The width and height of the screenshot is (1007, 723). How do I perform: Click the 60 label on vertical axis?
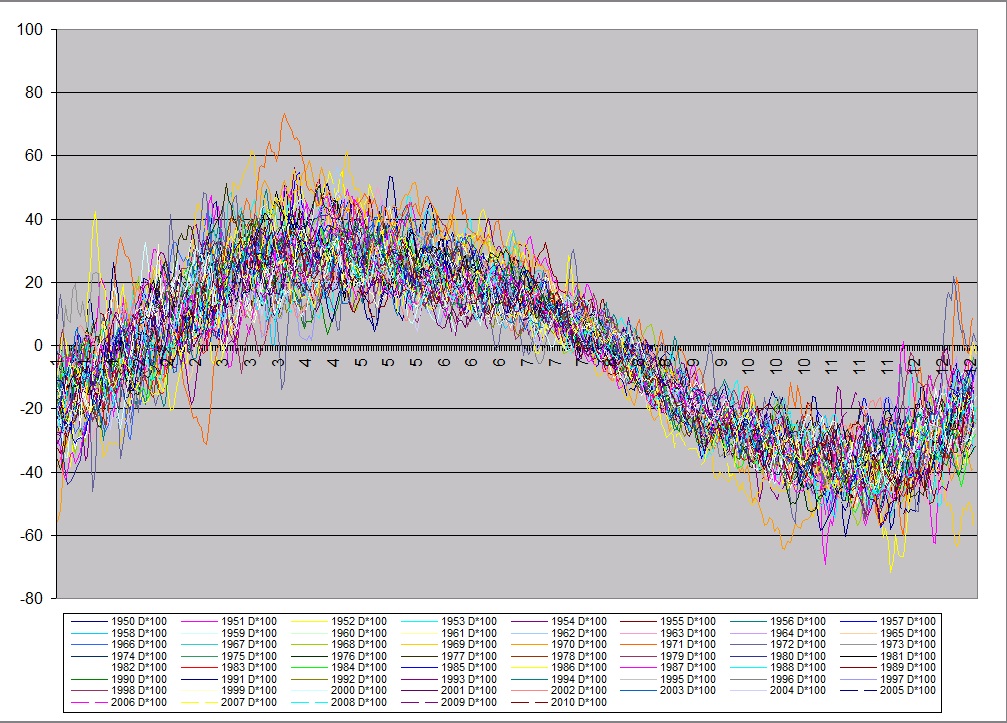[34, 156]
